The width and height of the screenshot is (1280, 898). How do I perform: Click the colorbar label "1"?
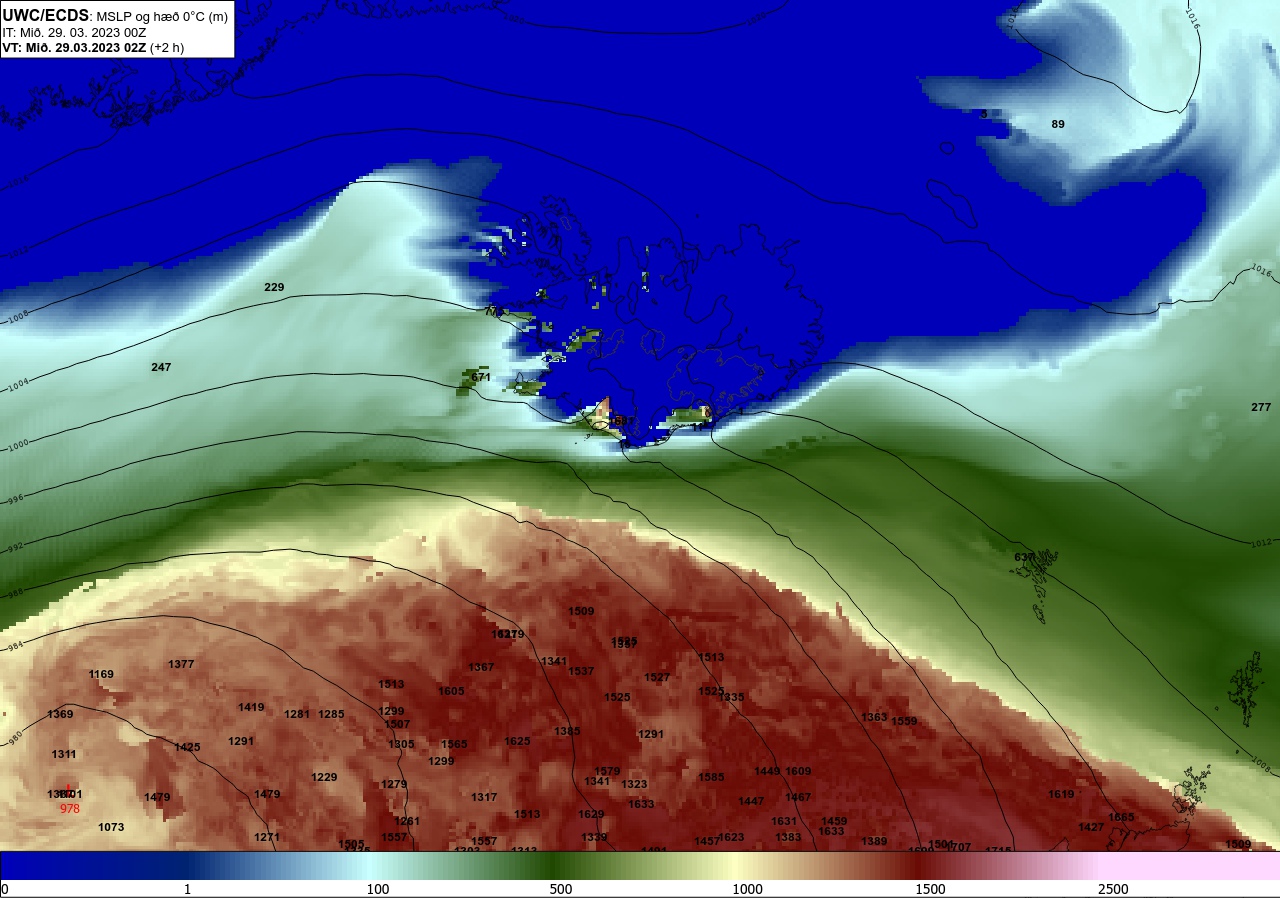click(x=187, y=889)
